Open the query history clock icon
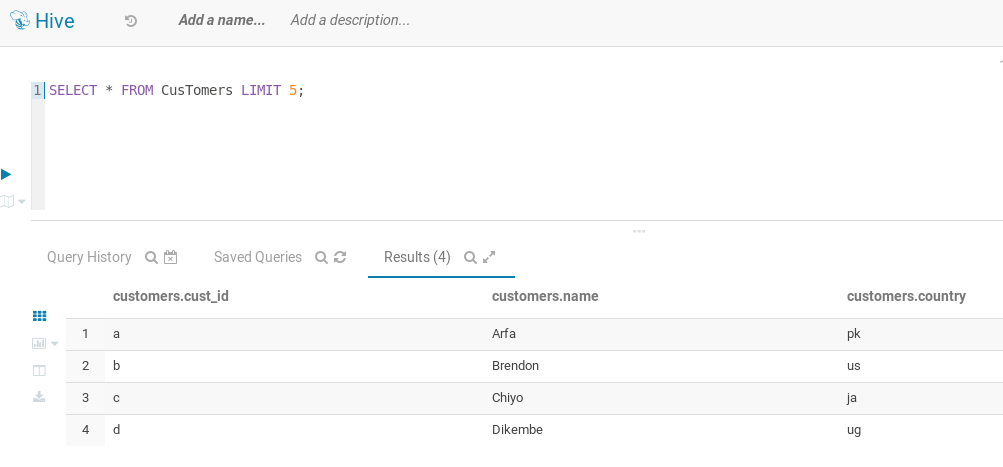Viewport: 1003px width, 467px height. click(130, 21)
